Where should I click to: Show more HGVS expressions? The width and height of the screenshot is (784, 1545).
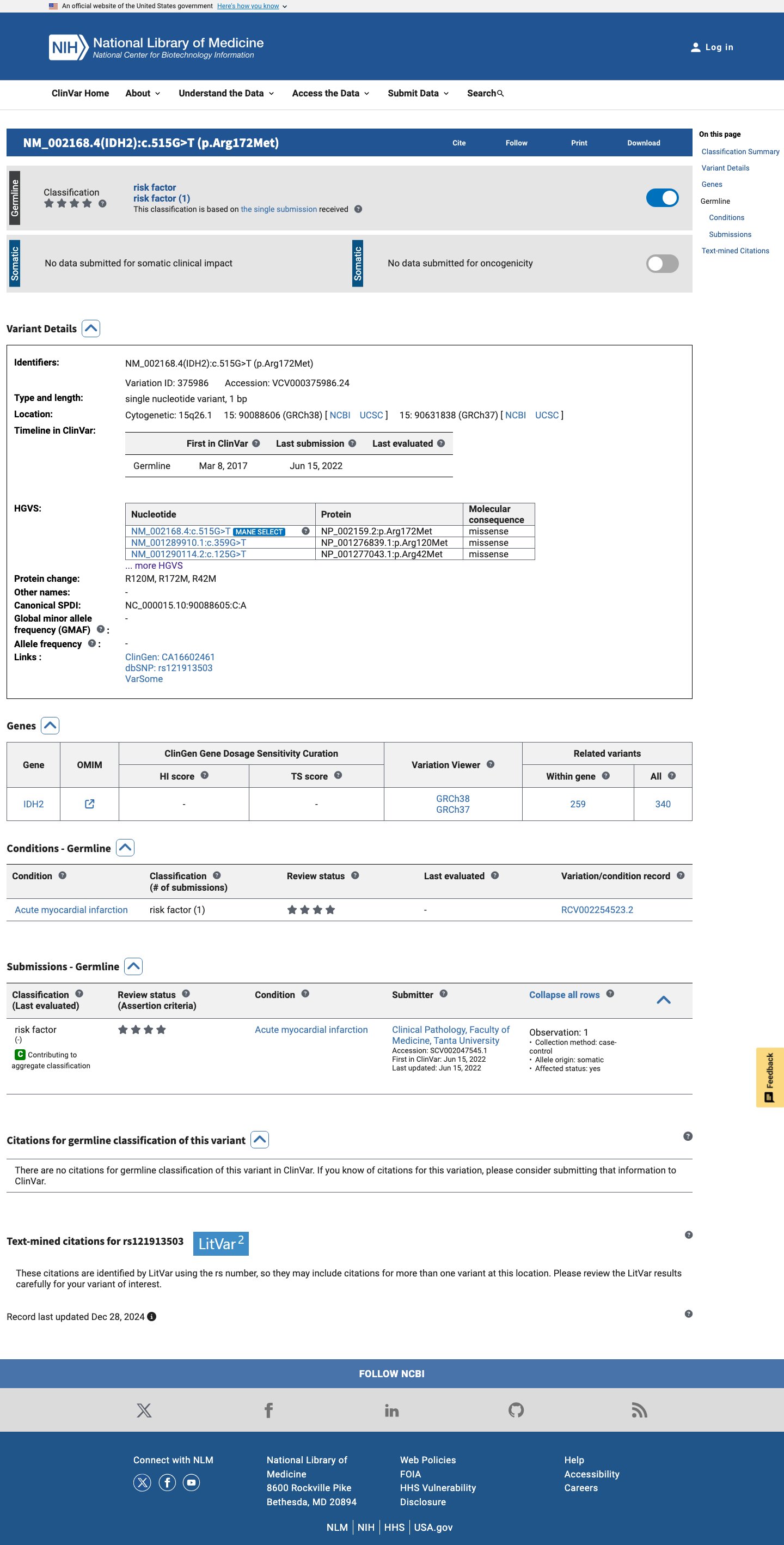[x=154, y=565]
